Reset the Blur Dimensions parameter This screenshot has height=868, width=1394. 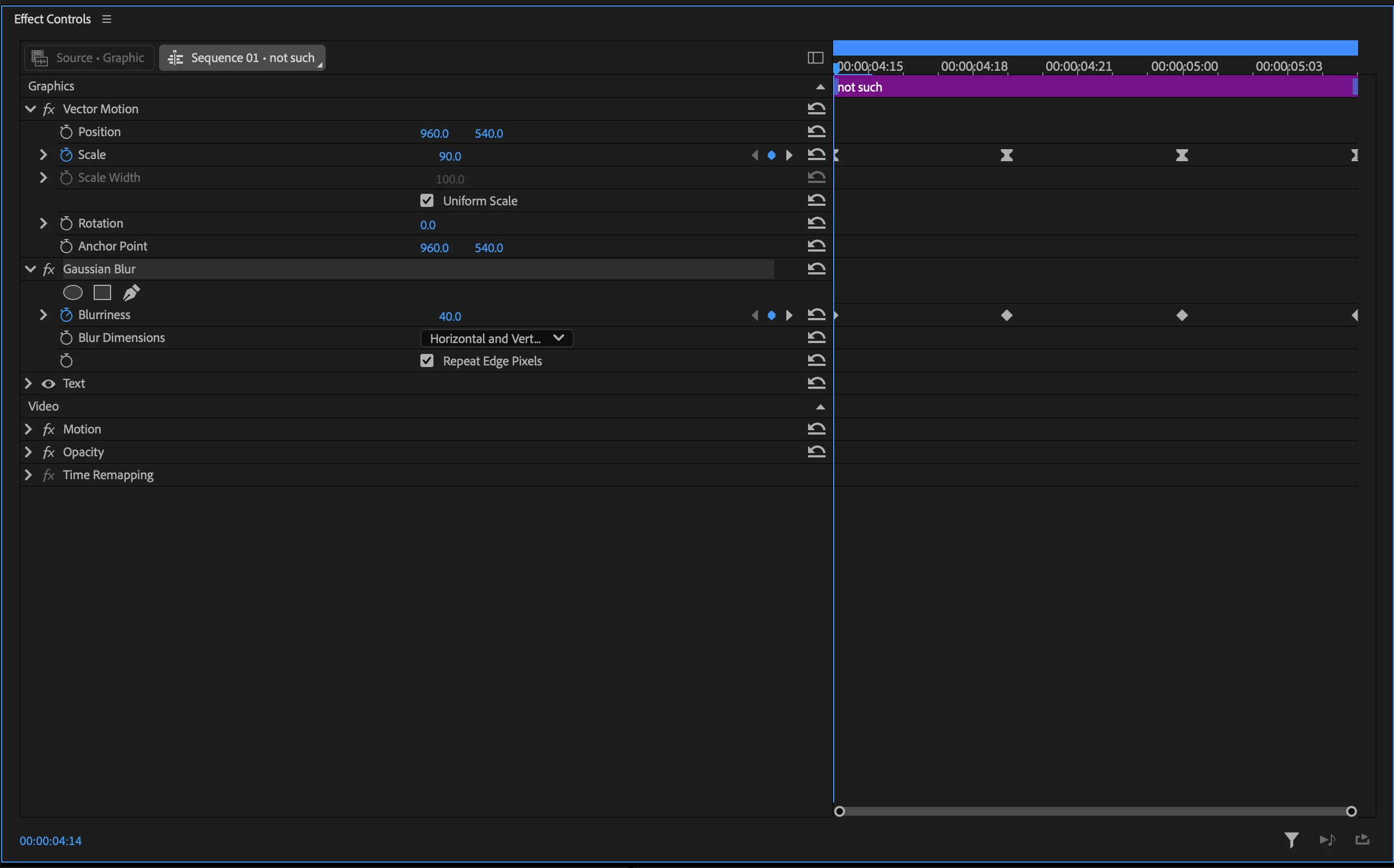816,337
